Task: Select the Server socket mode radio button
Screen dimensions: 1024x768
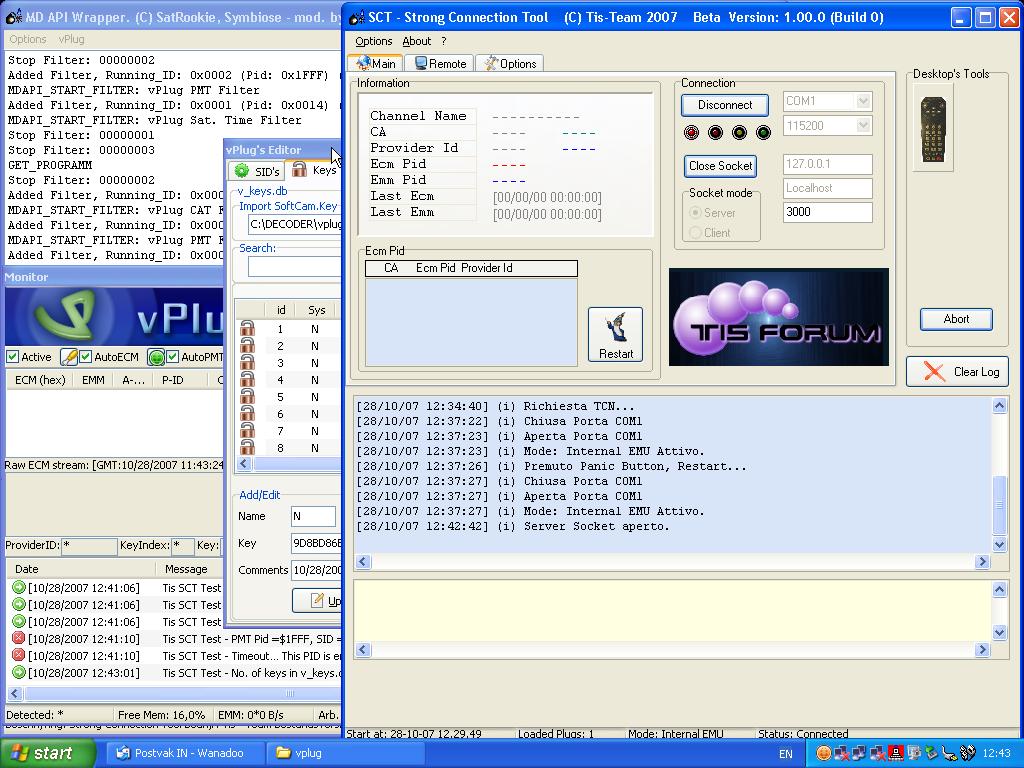Action: [696, 212]
